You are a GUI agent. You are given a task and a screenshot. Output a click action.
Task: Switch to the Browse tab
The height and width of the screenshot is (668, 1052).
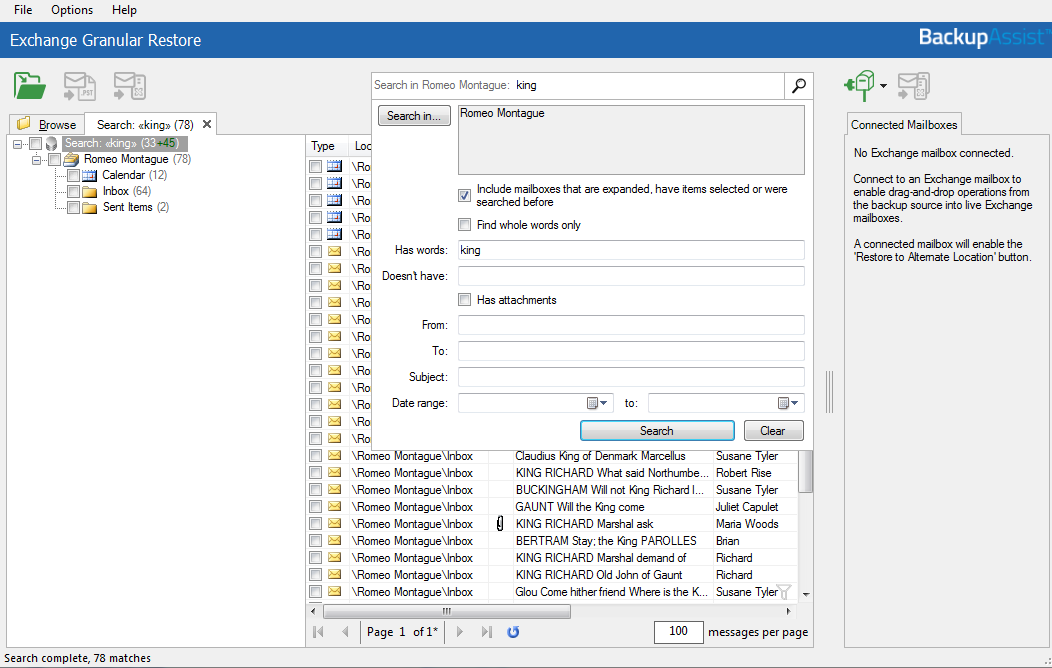point(47,124)
